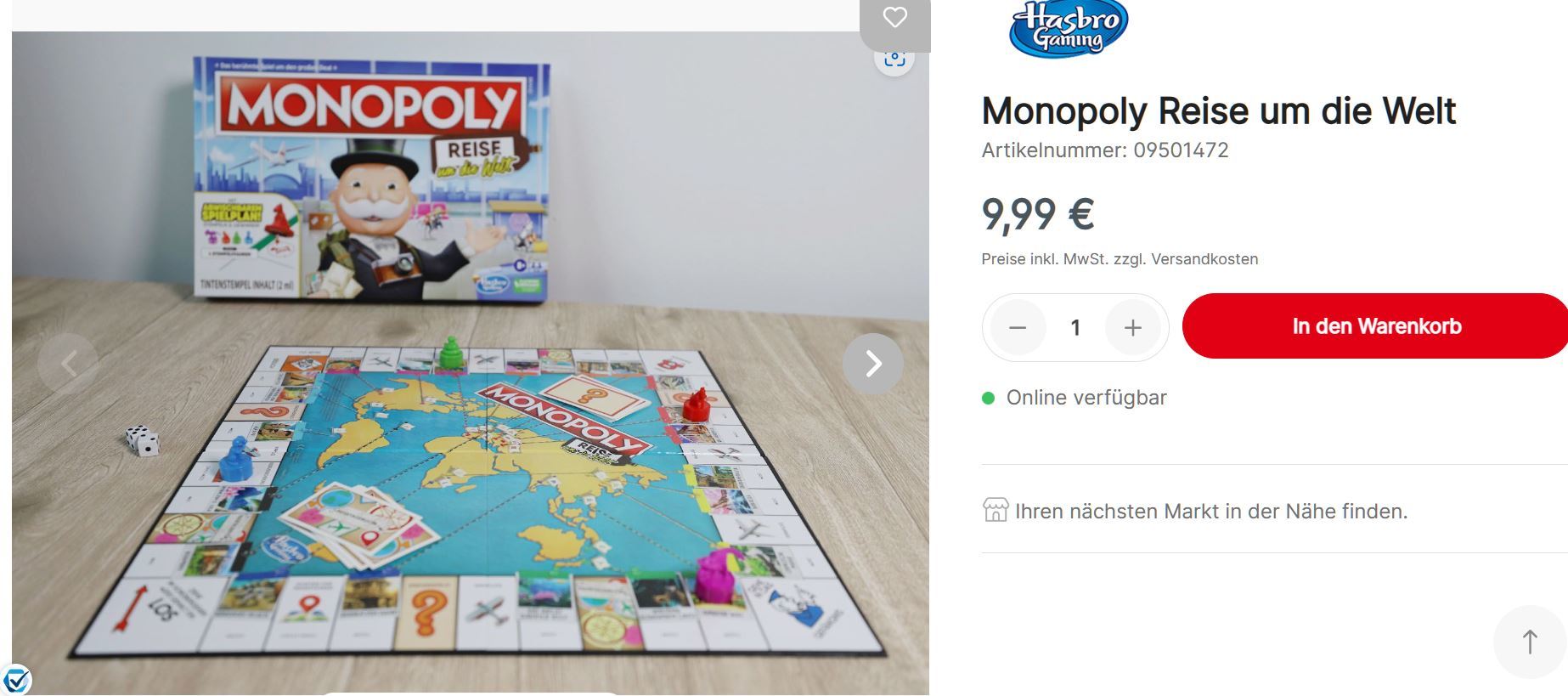The image size is (1568, 696).
Task: Click the Monopoly box in product photo
Action: tap(371, 179)
